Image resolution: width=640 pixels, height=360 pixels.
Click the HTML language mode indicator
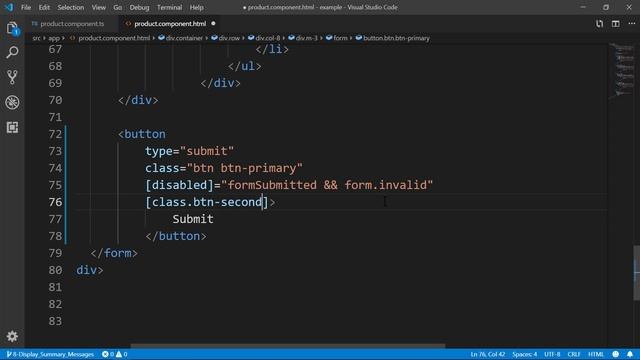596,354
